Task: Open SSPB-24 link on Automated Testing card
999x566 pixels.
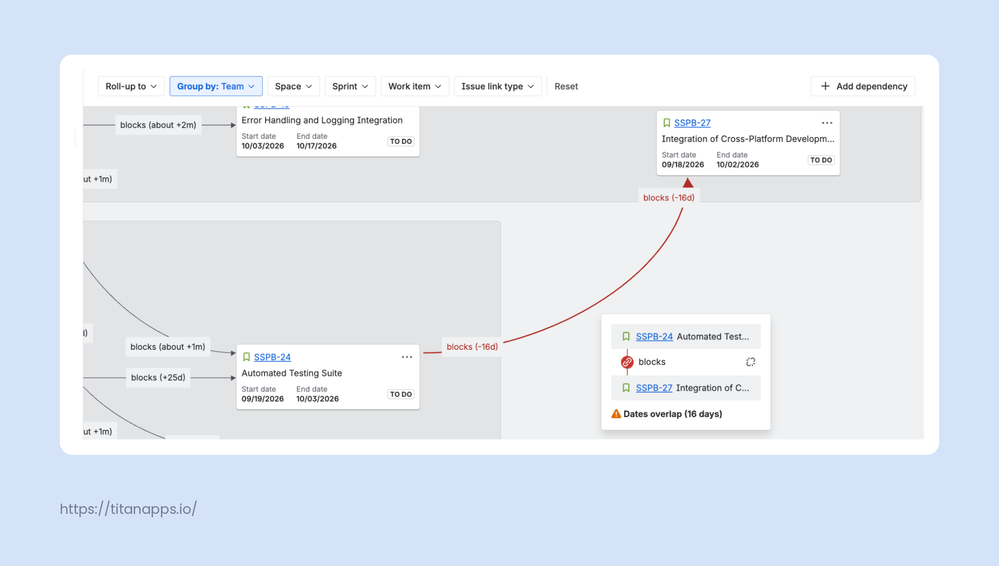Action: click(x=272, y=357)
